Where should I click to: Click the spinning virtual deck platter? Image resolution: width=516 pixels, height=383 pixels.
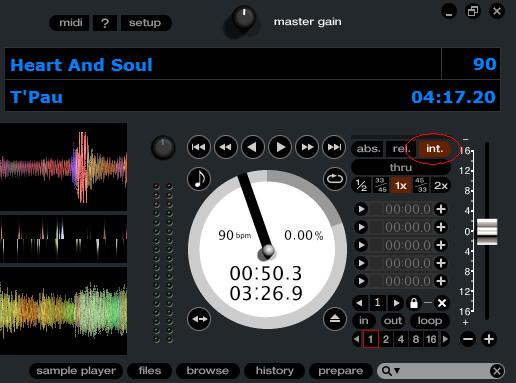tap(267, 249)
